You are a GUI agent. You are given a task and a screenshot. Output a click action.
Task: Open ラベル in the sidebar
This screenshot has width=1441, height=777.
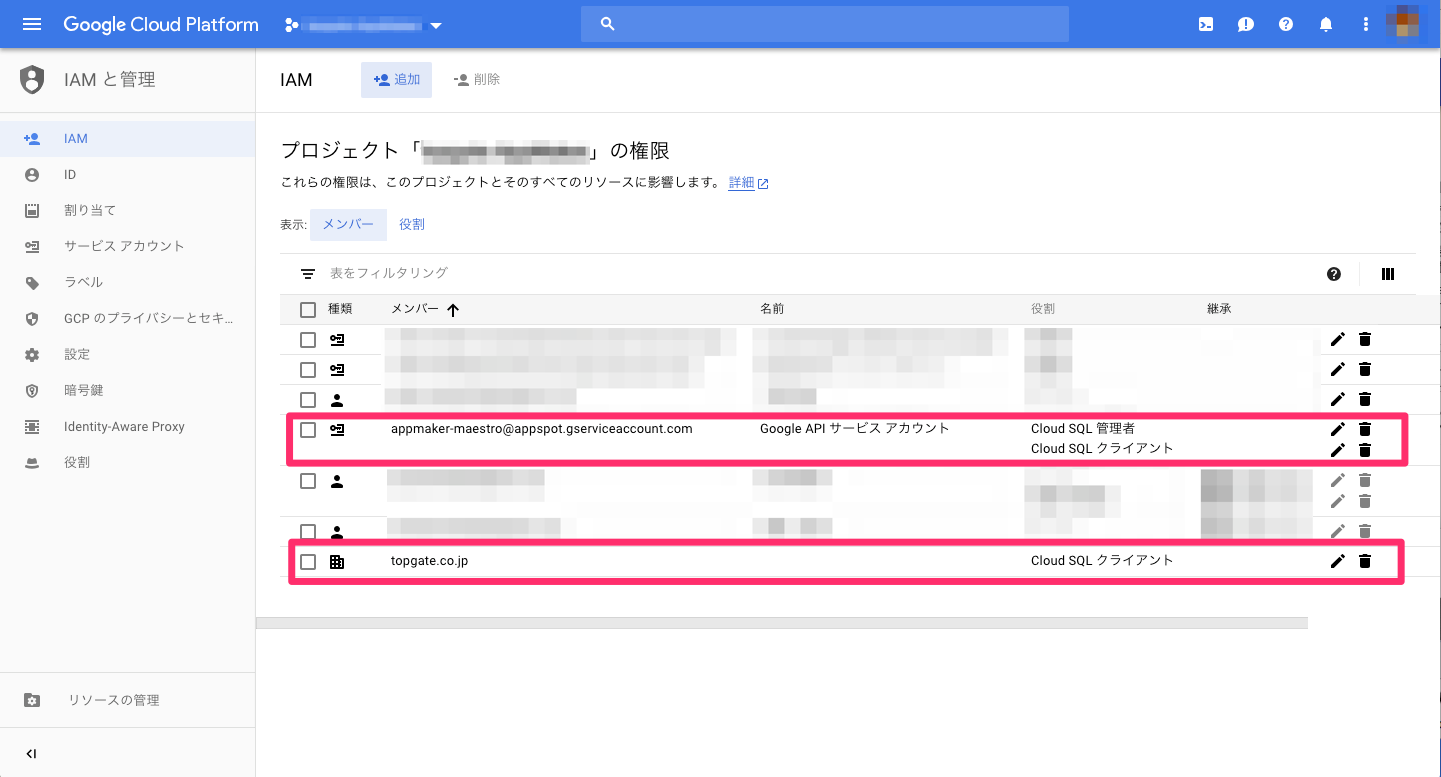128,282
